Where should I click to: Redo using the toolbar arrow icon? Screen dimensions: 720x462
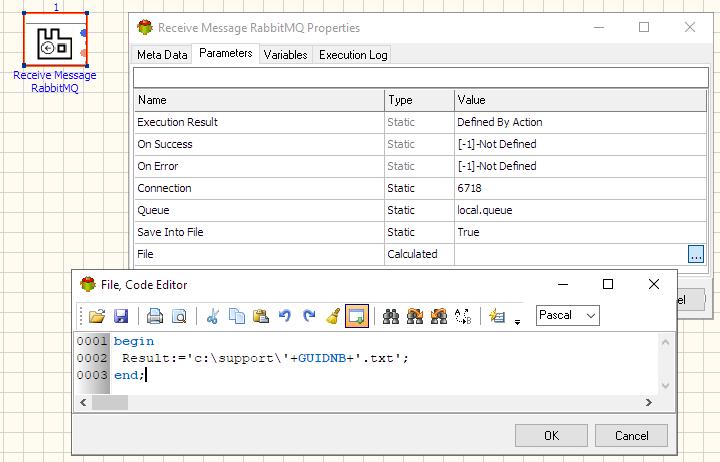pos(309,316)
